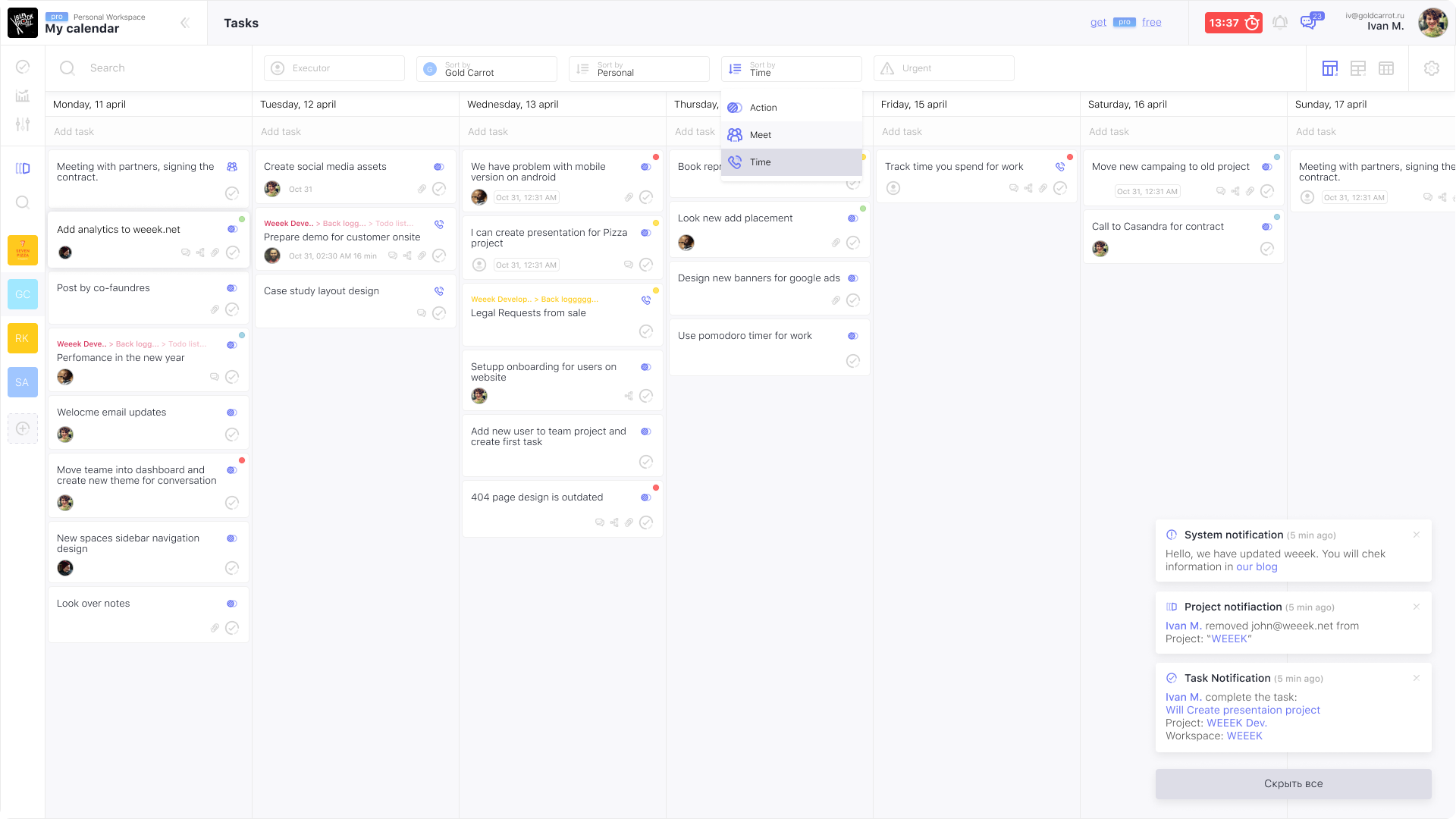Open Sort by Gold Carrot dropdown
The width and height of the screenshot is (1456, 819).
tap(486, 68)
